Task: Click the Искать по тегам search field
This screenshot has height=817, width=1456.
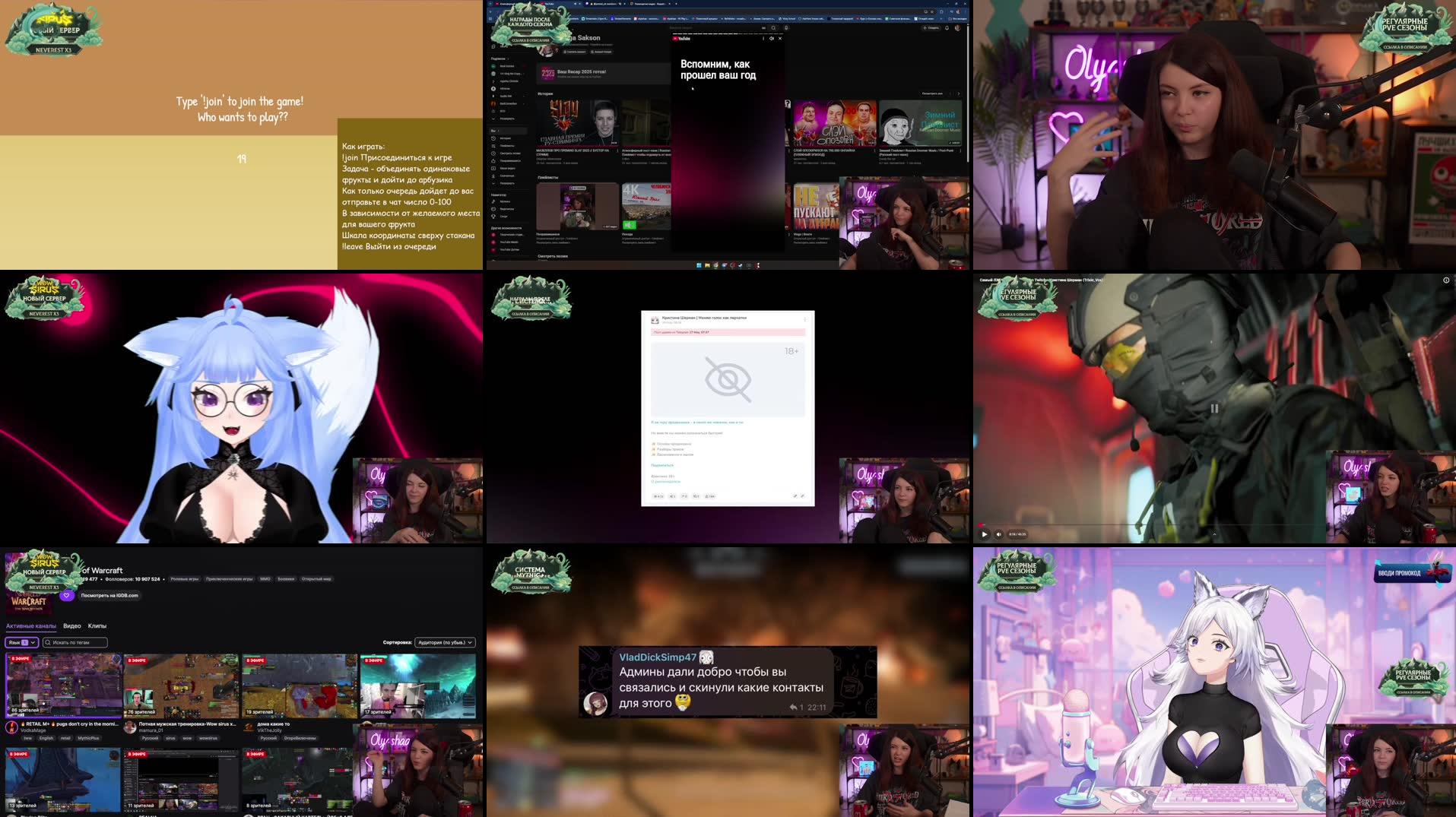Action: pos(76,642)
